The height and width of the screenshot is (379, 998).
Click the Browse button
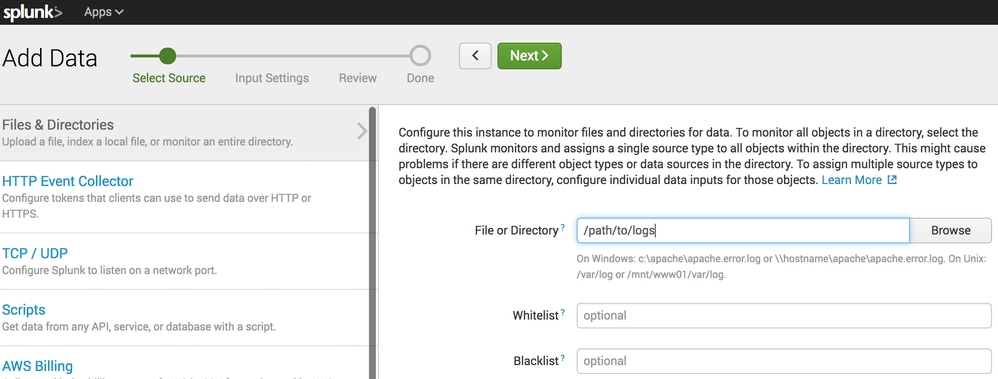coord(950,231)
